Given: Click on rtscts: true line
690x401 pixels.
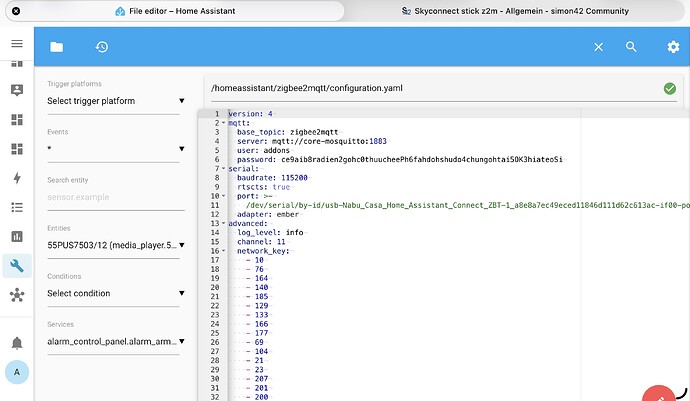Looking at the screenshot, I should 263,187.
